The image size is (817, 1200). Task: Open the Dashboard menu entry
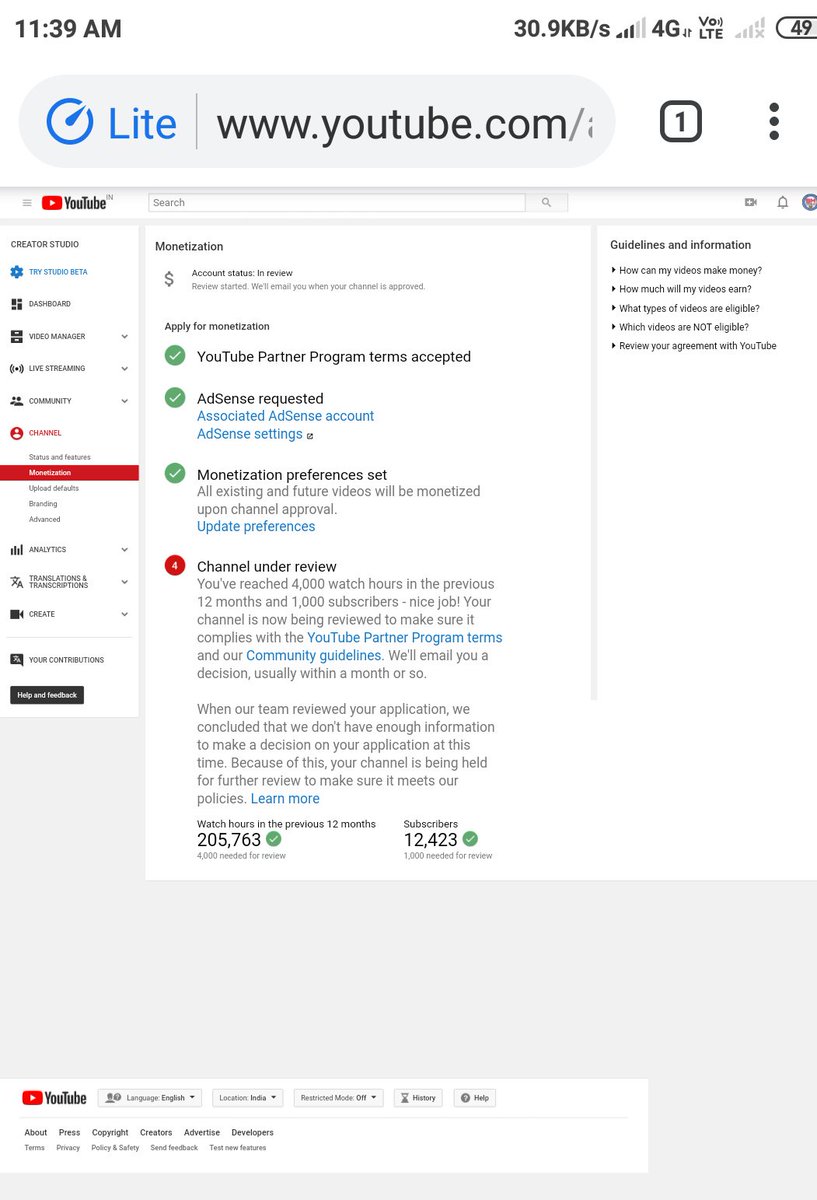coord(50,304)
